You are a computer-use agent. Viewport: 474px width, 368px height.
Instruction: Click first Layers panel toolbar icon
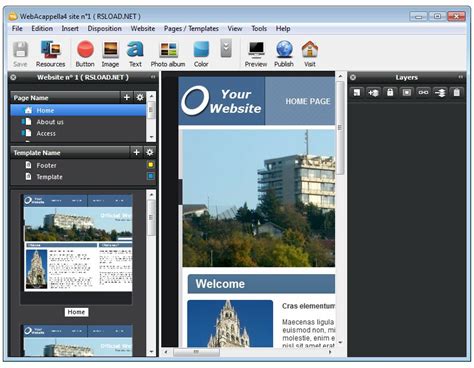357,92
